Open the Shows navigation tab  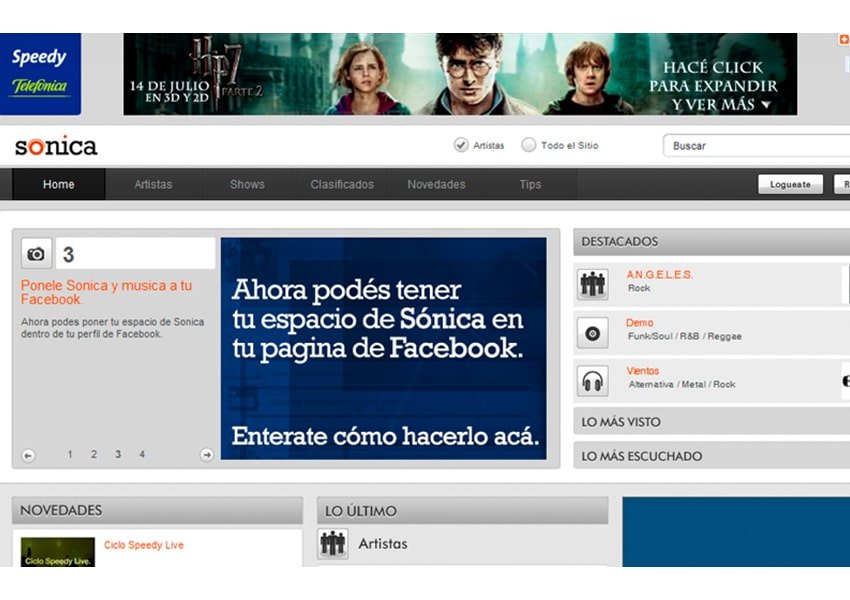click(x=247, y=184)
